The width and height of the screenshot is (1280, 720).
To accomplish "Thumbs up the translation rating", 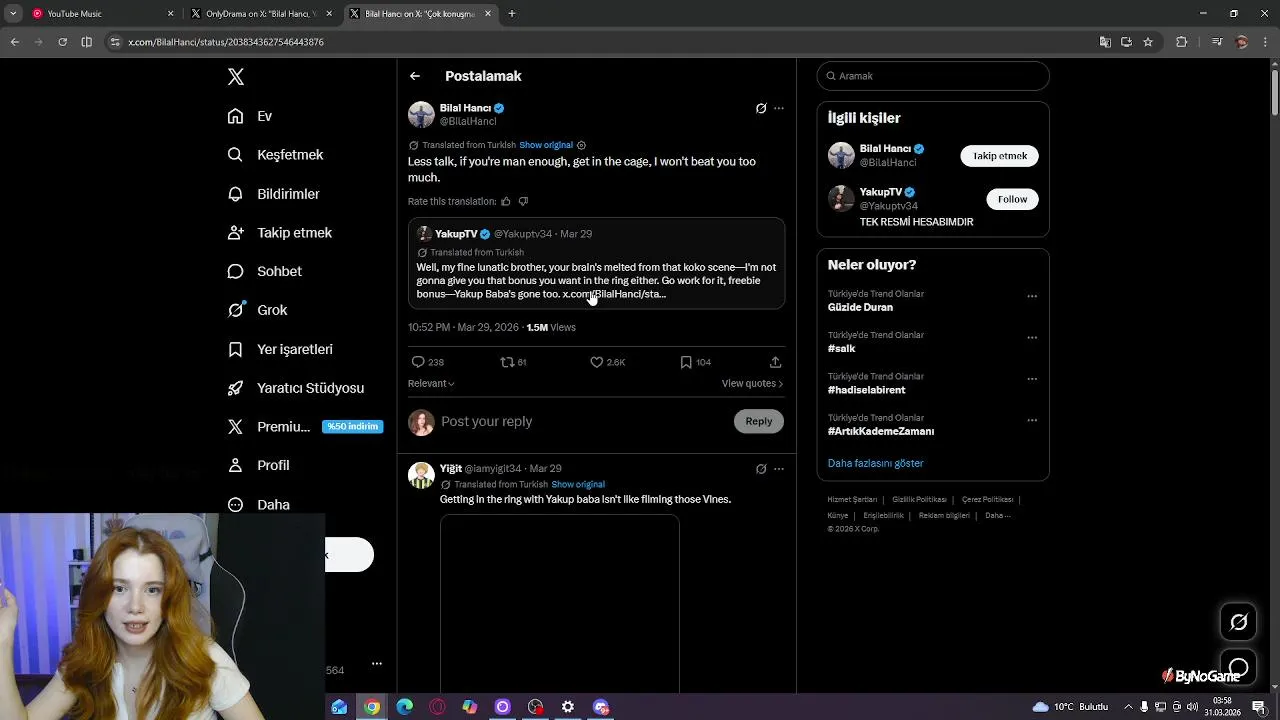I will click(x=506, y=201).
